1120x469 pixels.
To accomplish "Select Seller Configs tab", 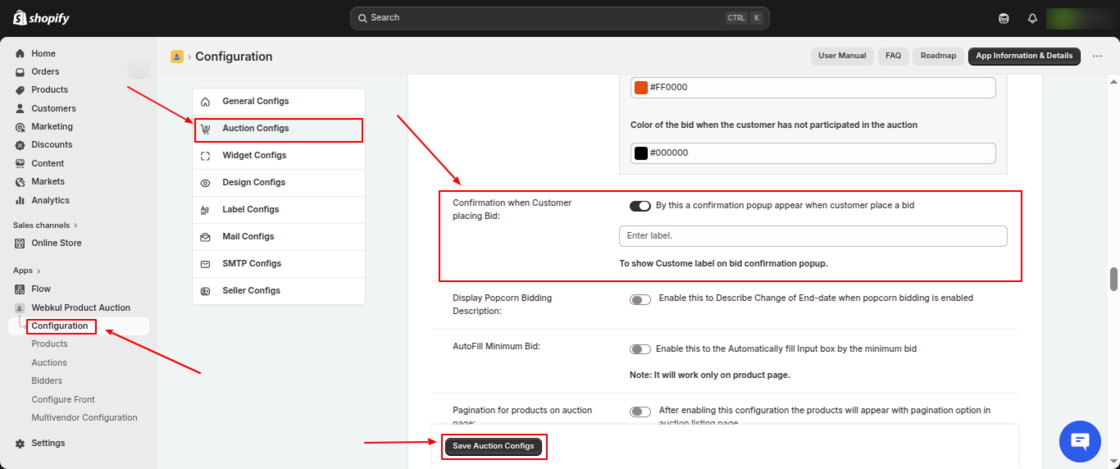I will pyautogui.click(x=279, y=291).
